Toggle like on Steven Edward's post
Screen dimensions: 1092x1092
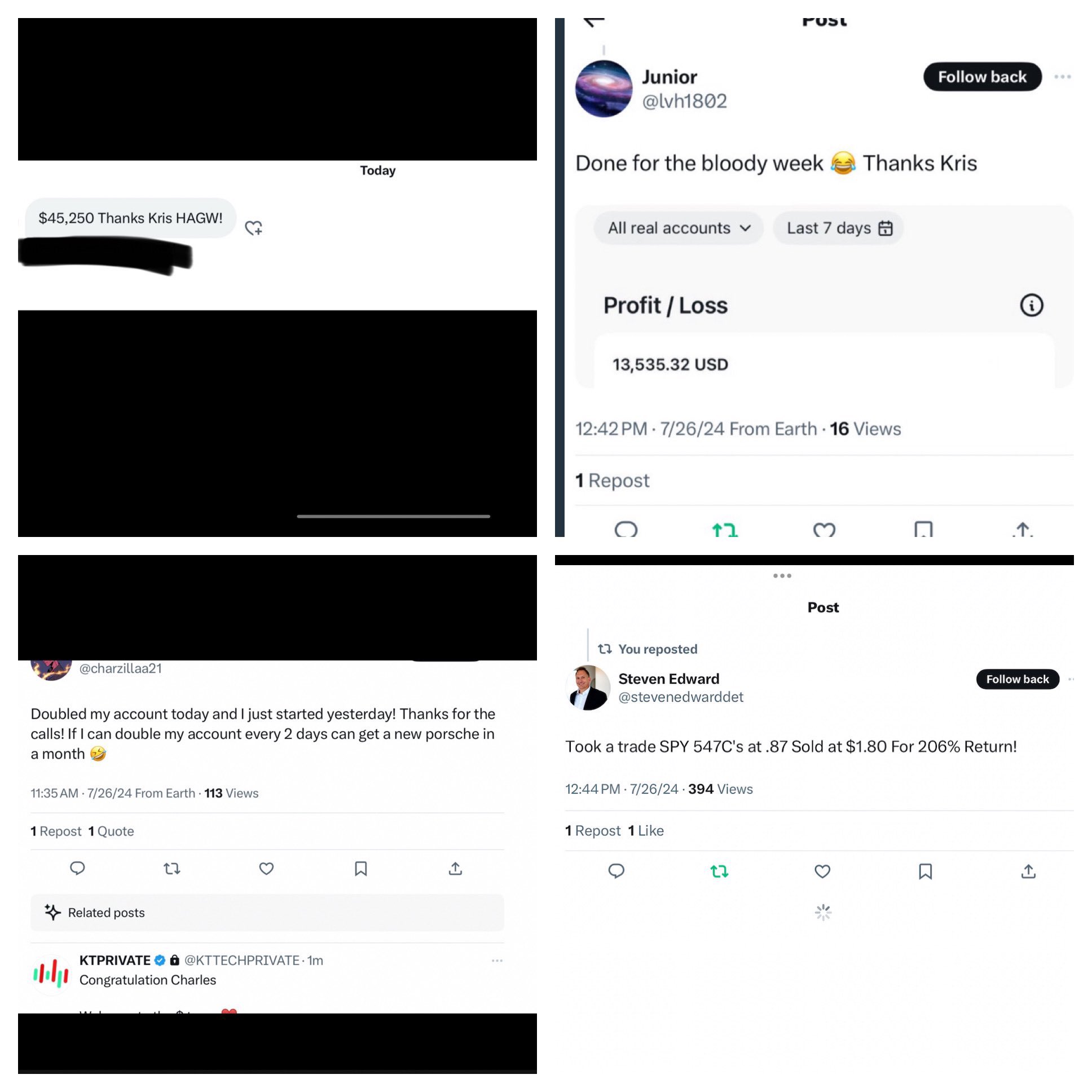(x=822, y=871)
